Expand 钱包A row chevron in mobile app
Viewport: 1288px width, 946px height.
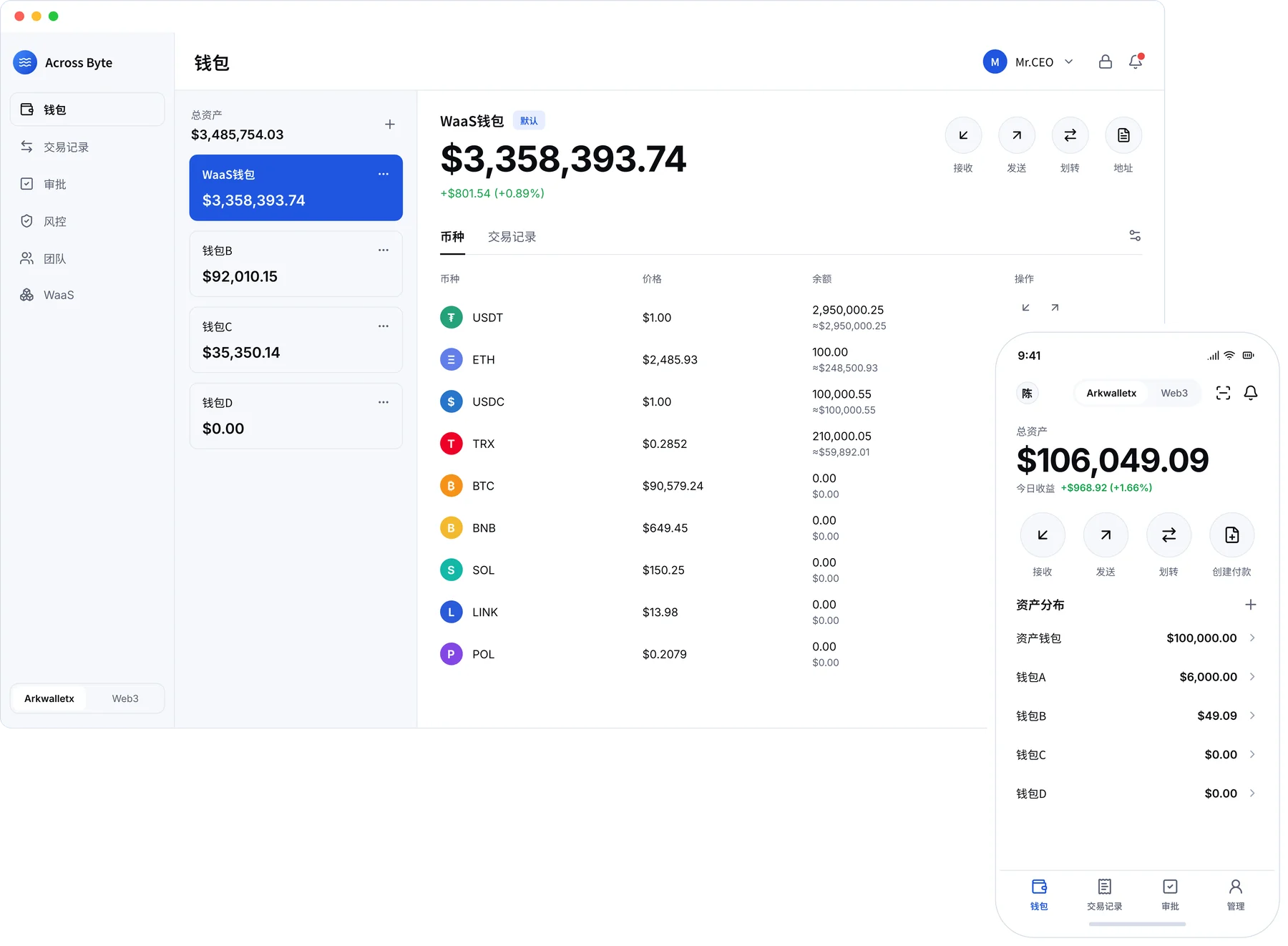tap(1252, 676)
